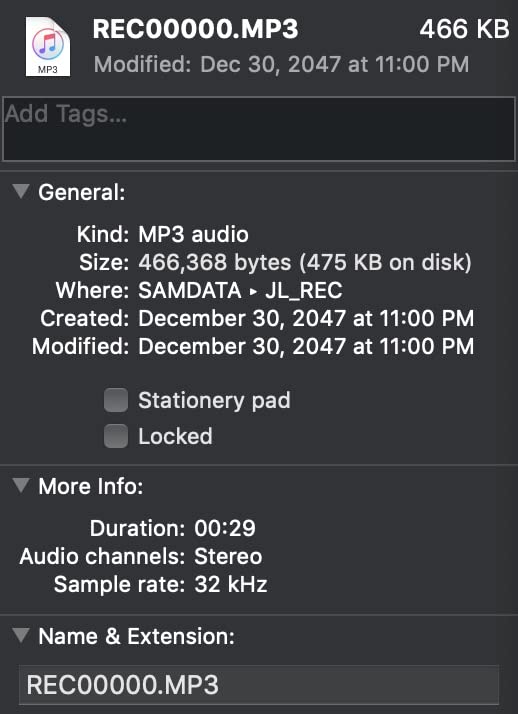Click the JL_REC folder in path

(x=304, y=291)
